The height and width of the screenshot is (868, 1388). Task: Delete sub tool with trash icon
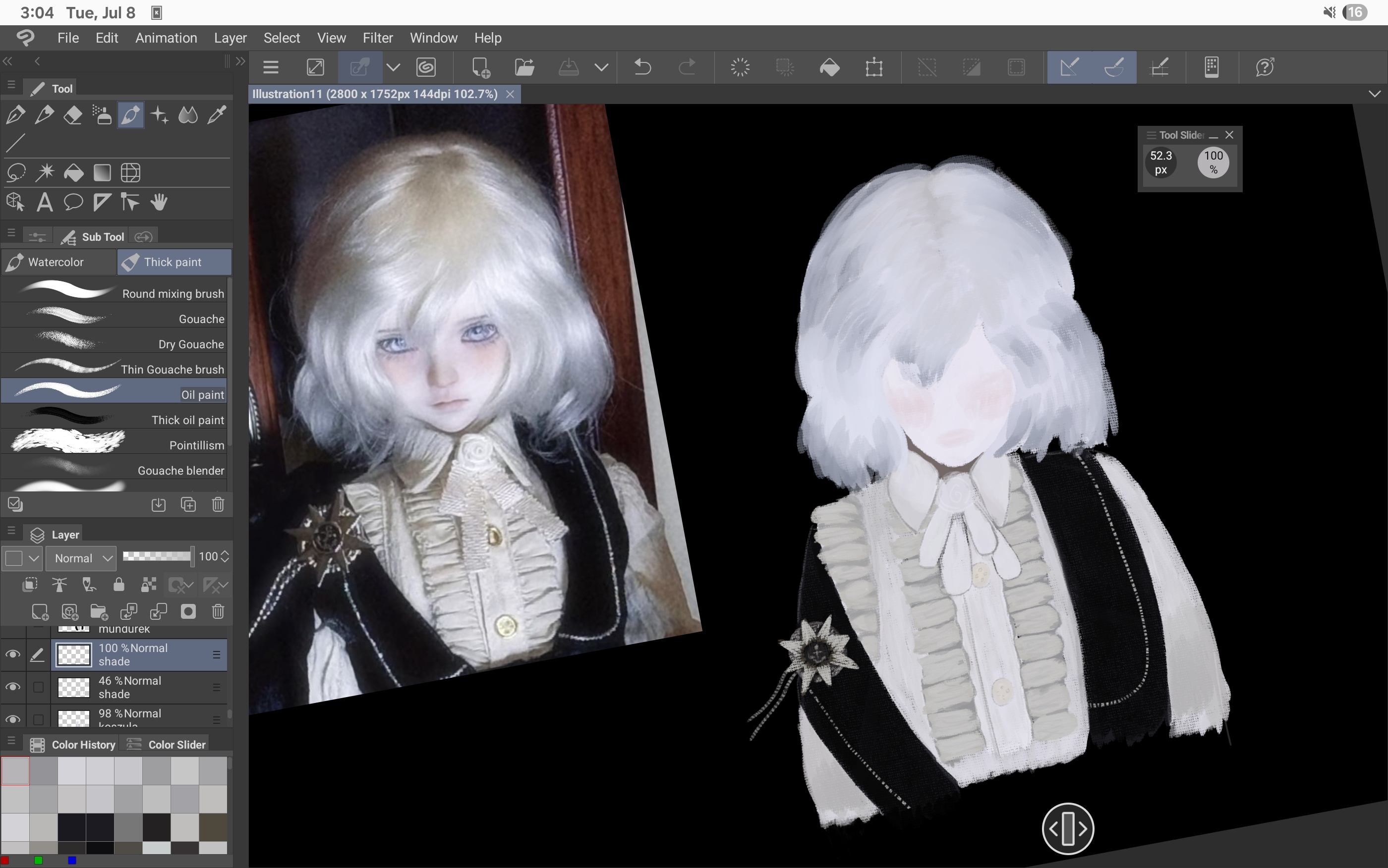(218, 505)
